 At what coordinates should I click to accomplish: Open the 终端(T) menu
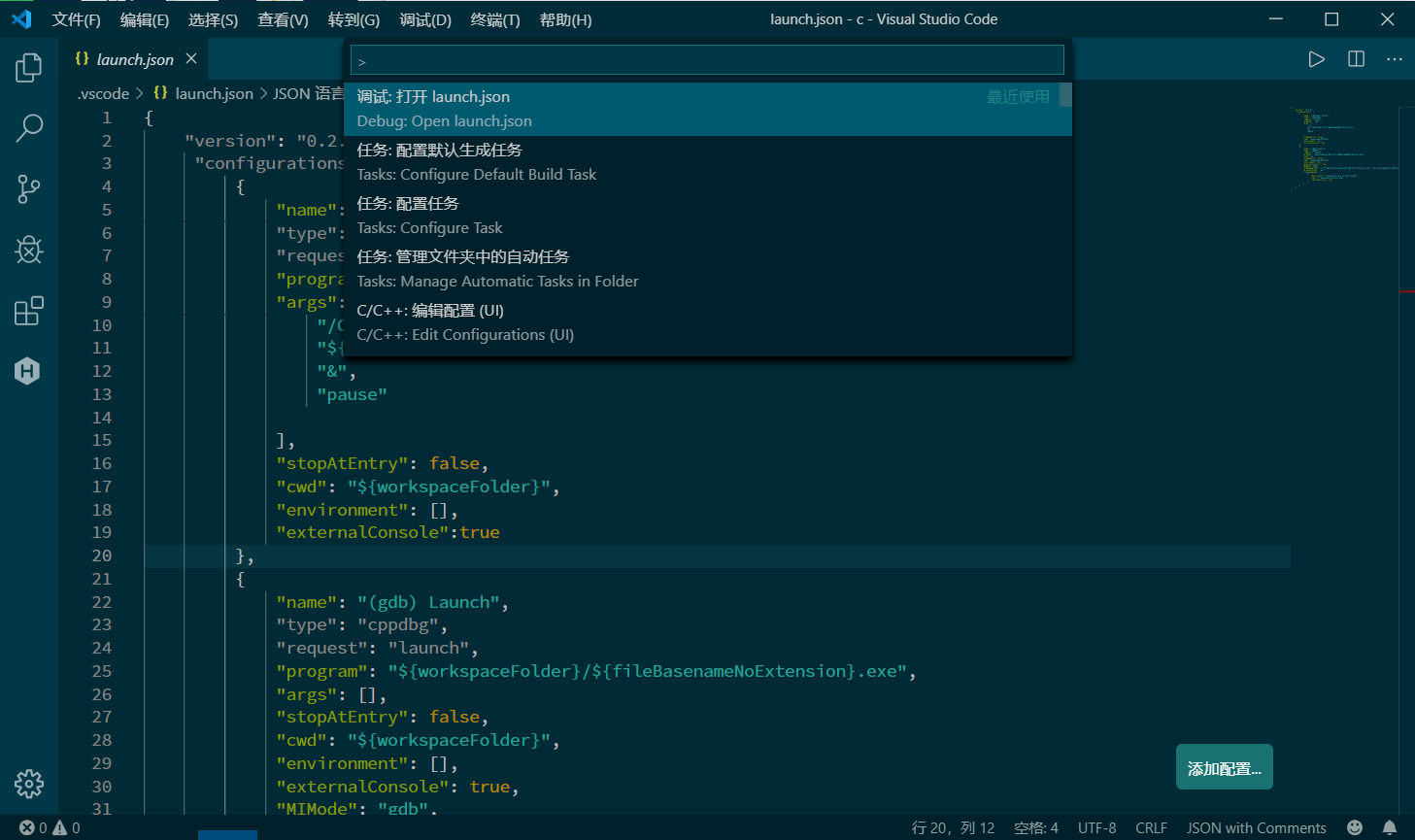[495, 19]
